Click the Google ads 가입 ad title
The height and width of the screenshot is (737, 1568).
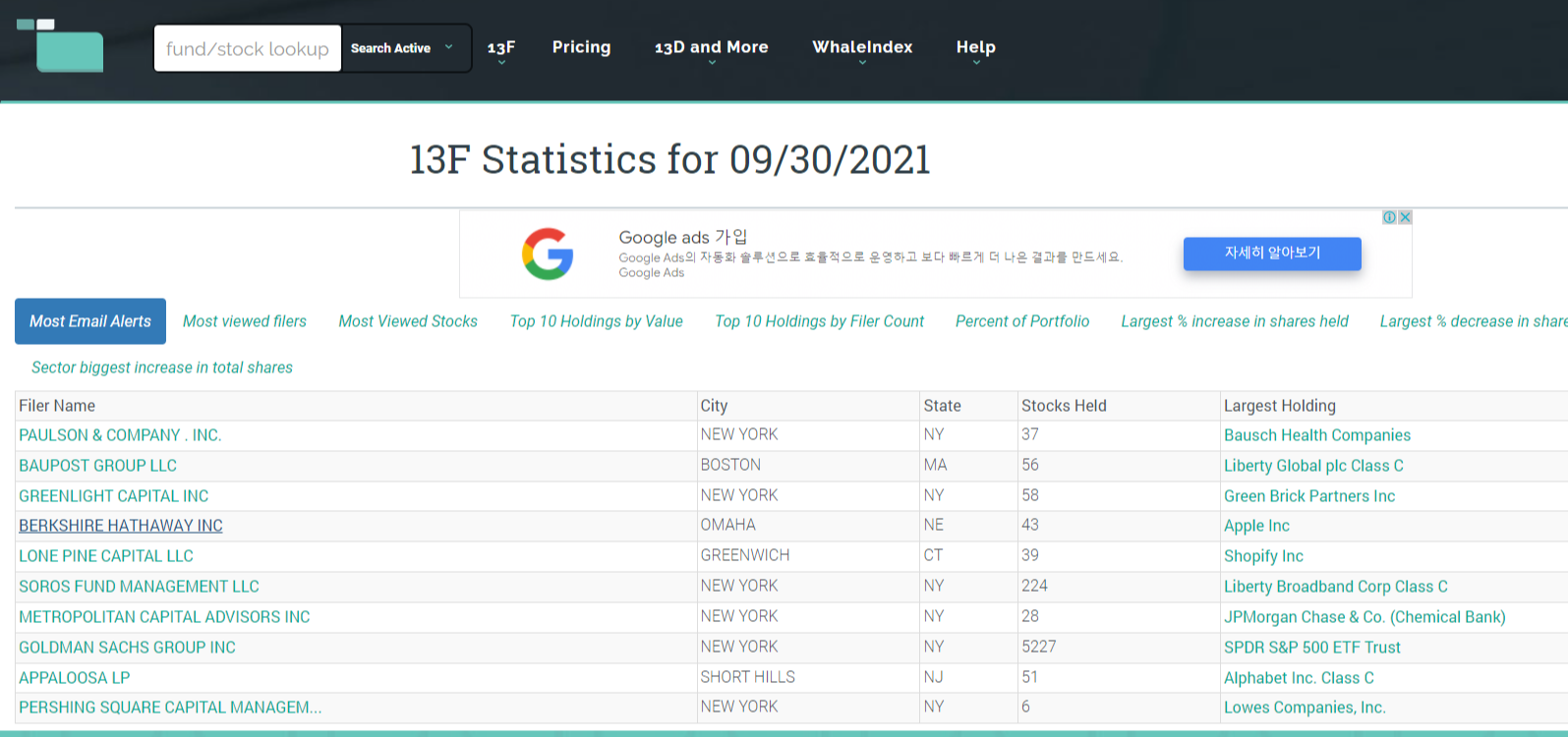click(683, 237)
